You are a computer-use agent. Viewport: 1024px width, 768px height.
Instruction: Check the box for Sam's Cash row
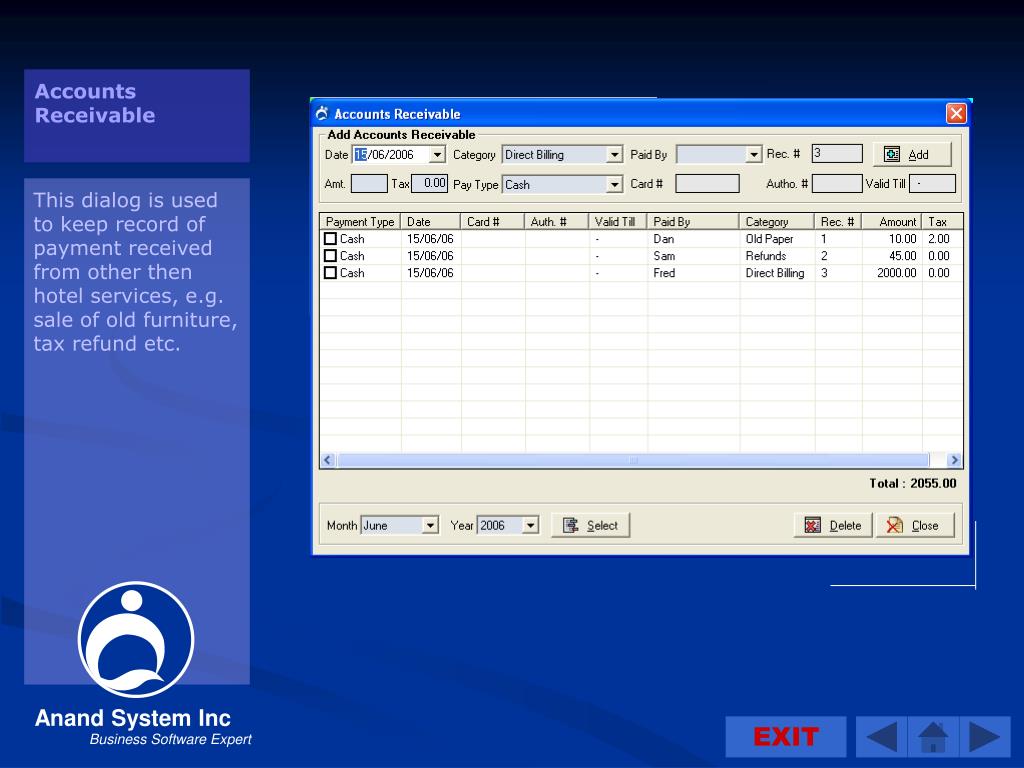click(330, 255)
